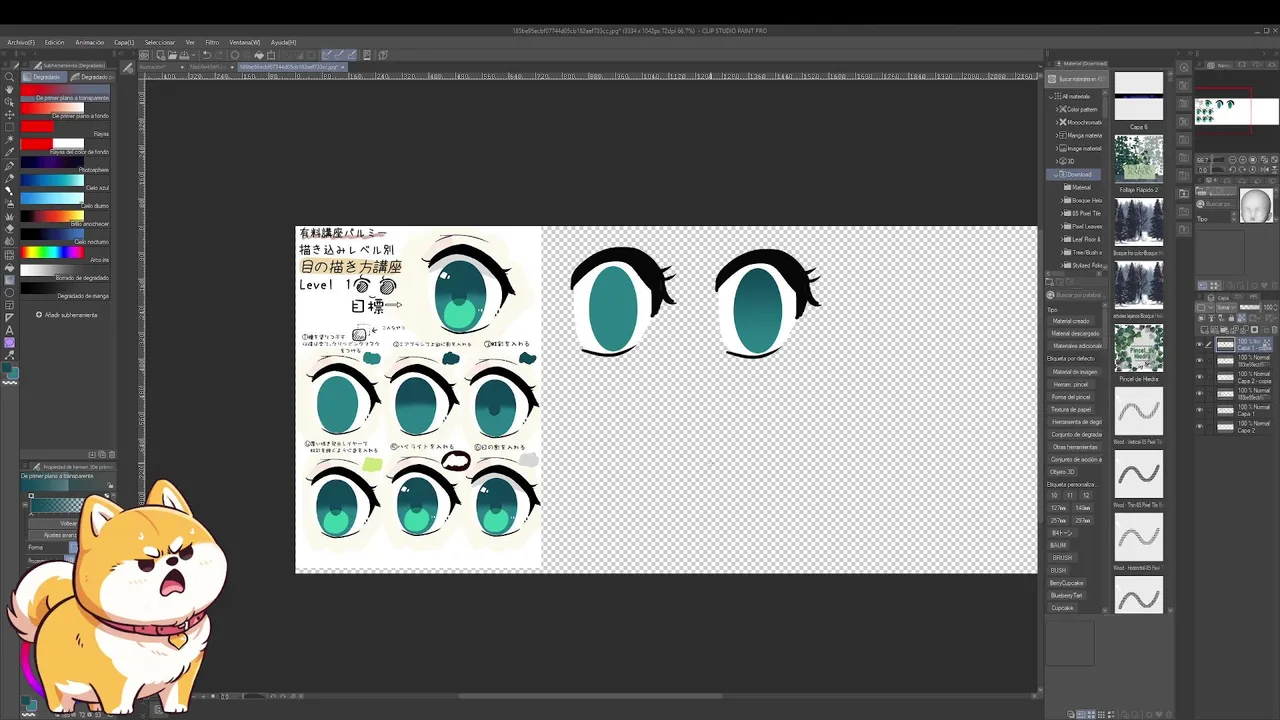
Task: Select the Figure ellipse tool
Action: coord(10,292)
